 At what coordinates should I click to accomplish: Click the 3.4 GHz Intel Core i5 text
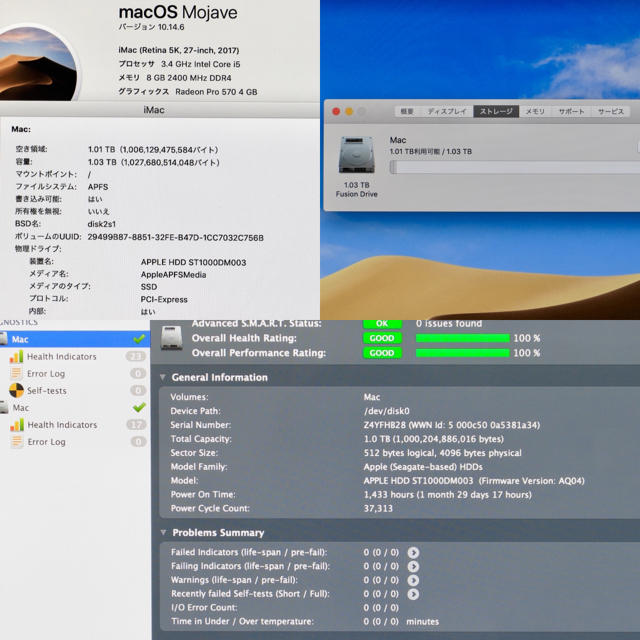[200, 64]
